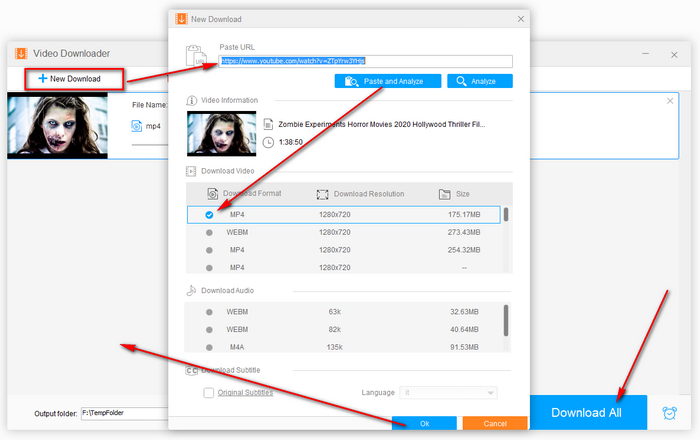Click the Output folder path field
The image size is (700, 440).
(125, 413)
